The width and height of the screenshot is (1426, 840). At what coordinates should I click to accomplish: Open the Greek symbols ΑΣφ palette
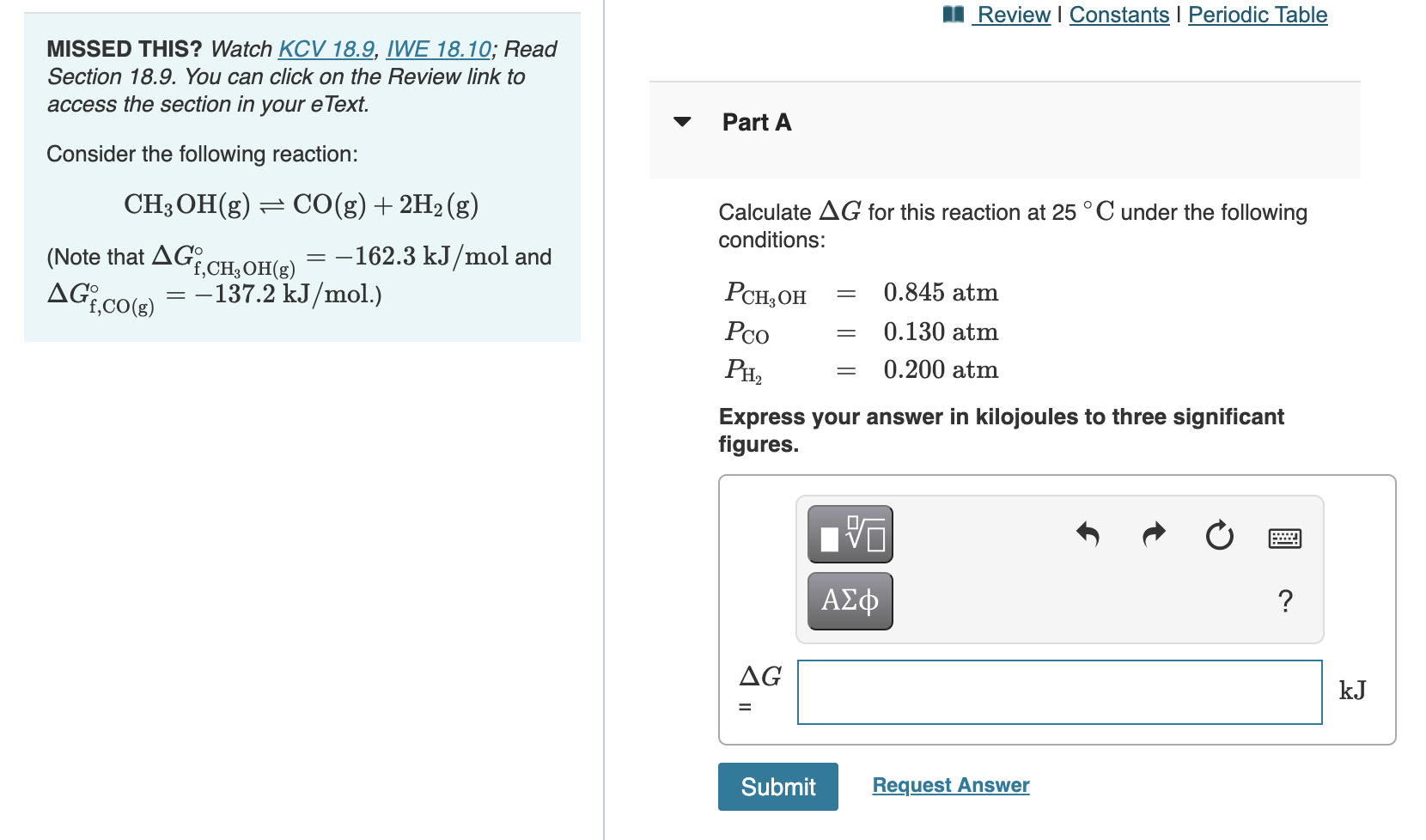(849, 601)
